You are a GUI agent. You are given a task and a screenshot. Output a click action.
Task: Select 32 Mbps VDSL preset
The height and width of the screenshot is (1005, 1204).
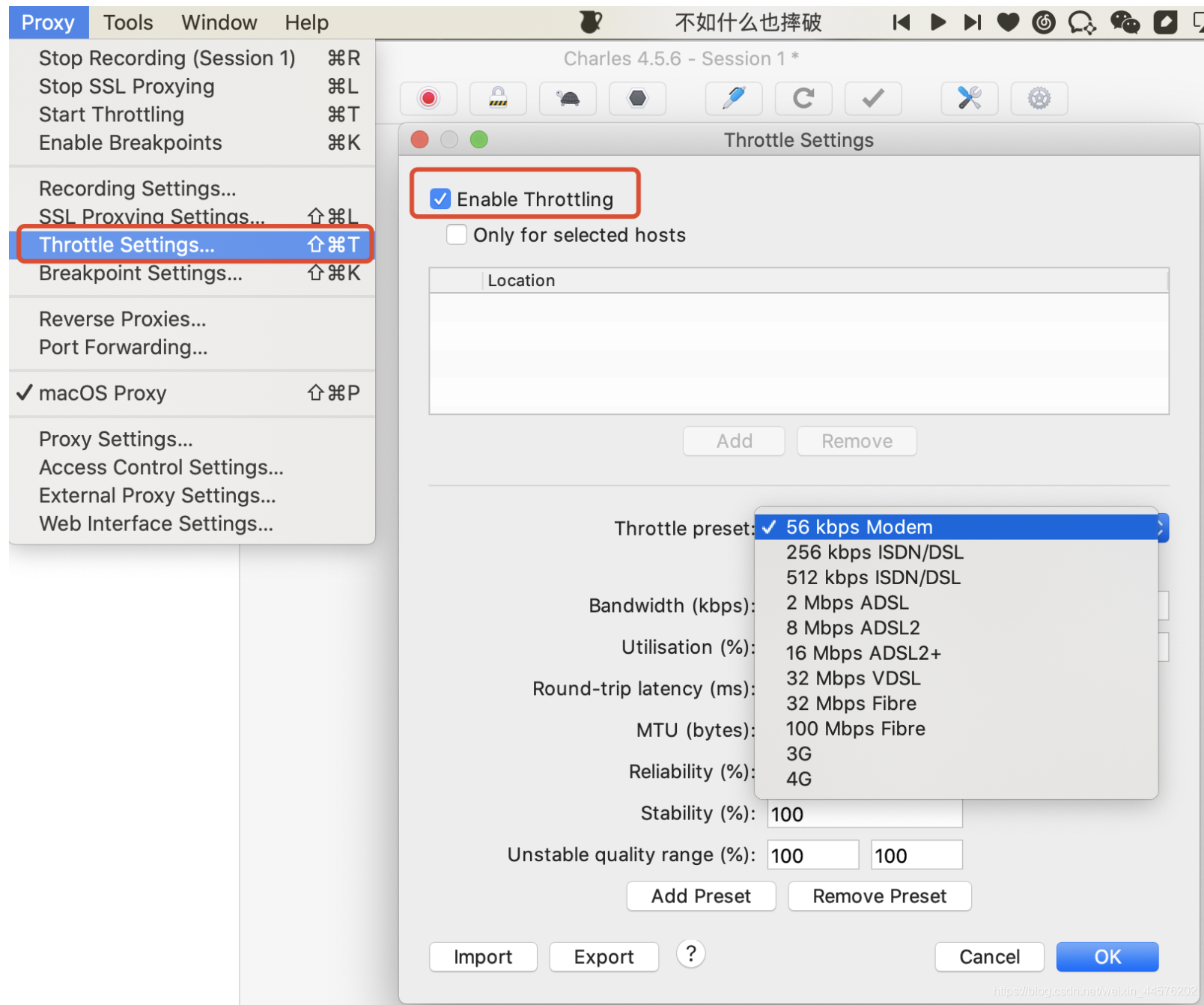coord(956,678)
